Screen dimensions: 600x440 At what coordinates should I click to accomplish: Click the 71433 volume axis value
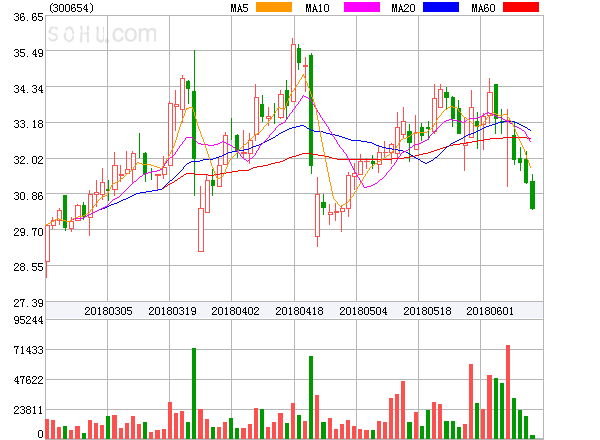pyautogui.click(x=29, y=350)
